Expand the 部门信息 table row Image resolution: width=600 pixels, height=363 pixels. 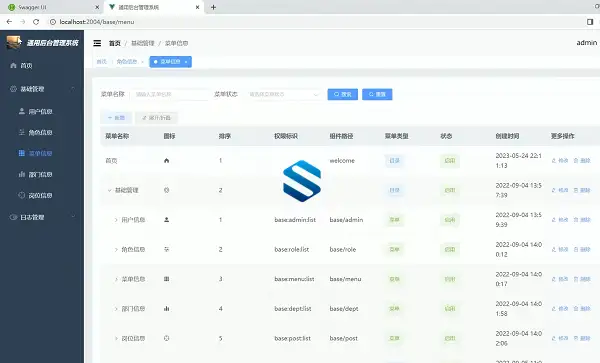tap(116, 309)
